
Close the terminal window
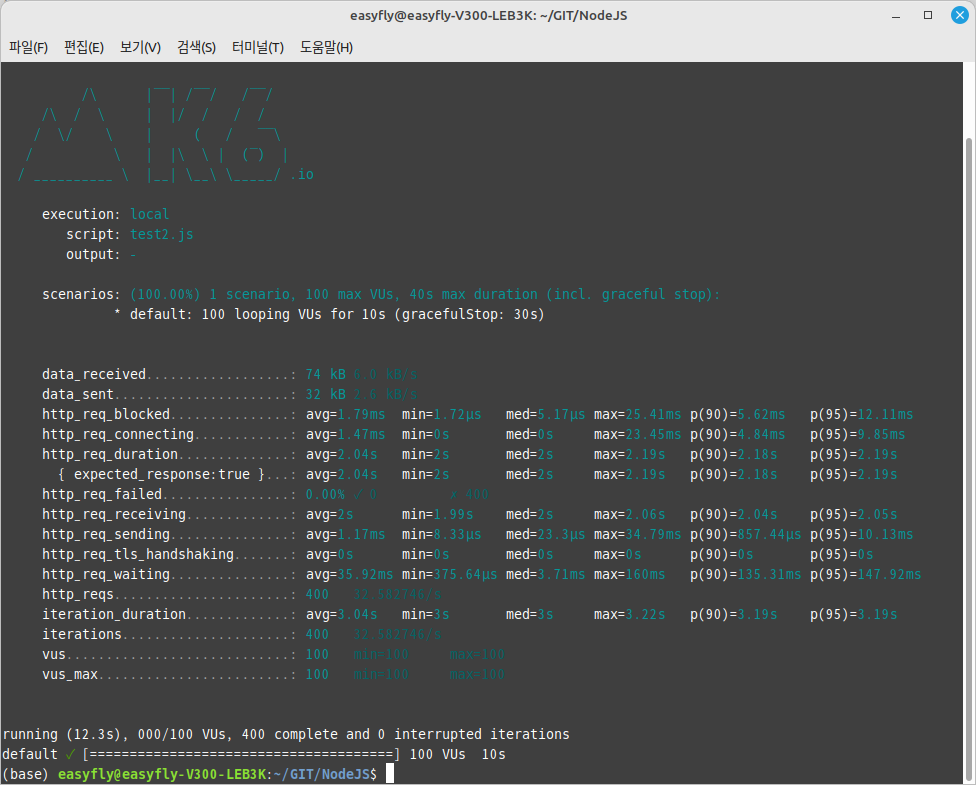[x=960, y=15]
